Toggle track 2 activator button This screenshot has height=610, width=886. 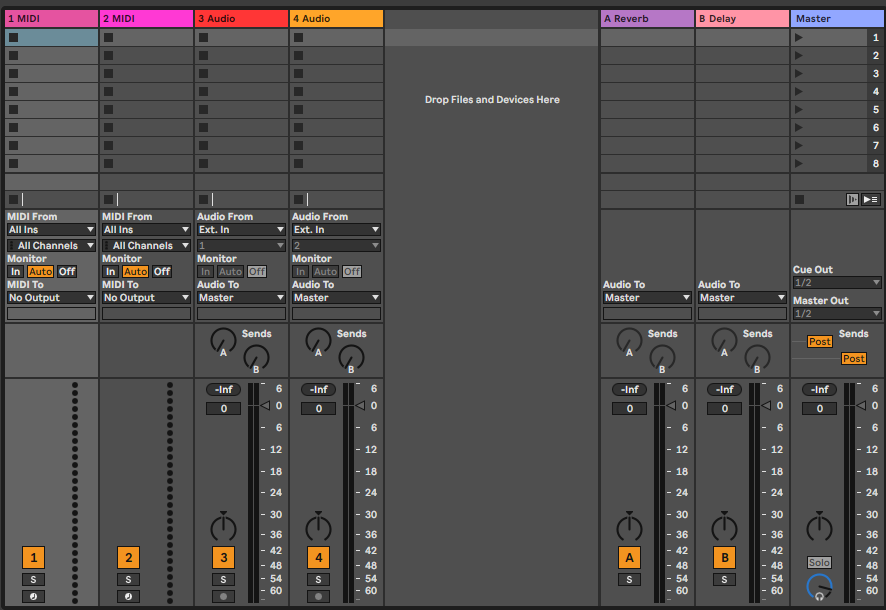click(x=128, y=558)
